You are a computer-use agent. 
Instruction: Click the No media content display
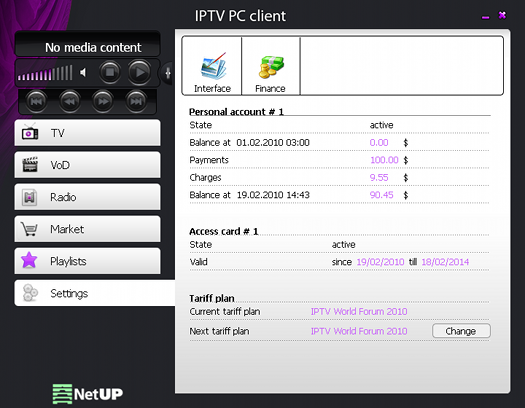pos(87,44)
